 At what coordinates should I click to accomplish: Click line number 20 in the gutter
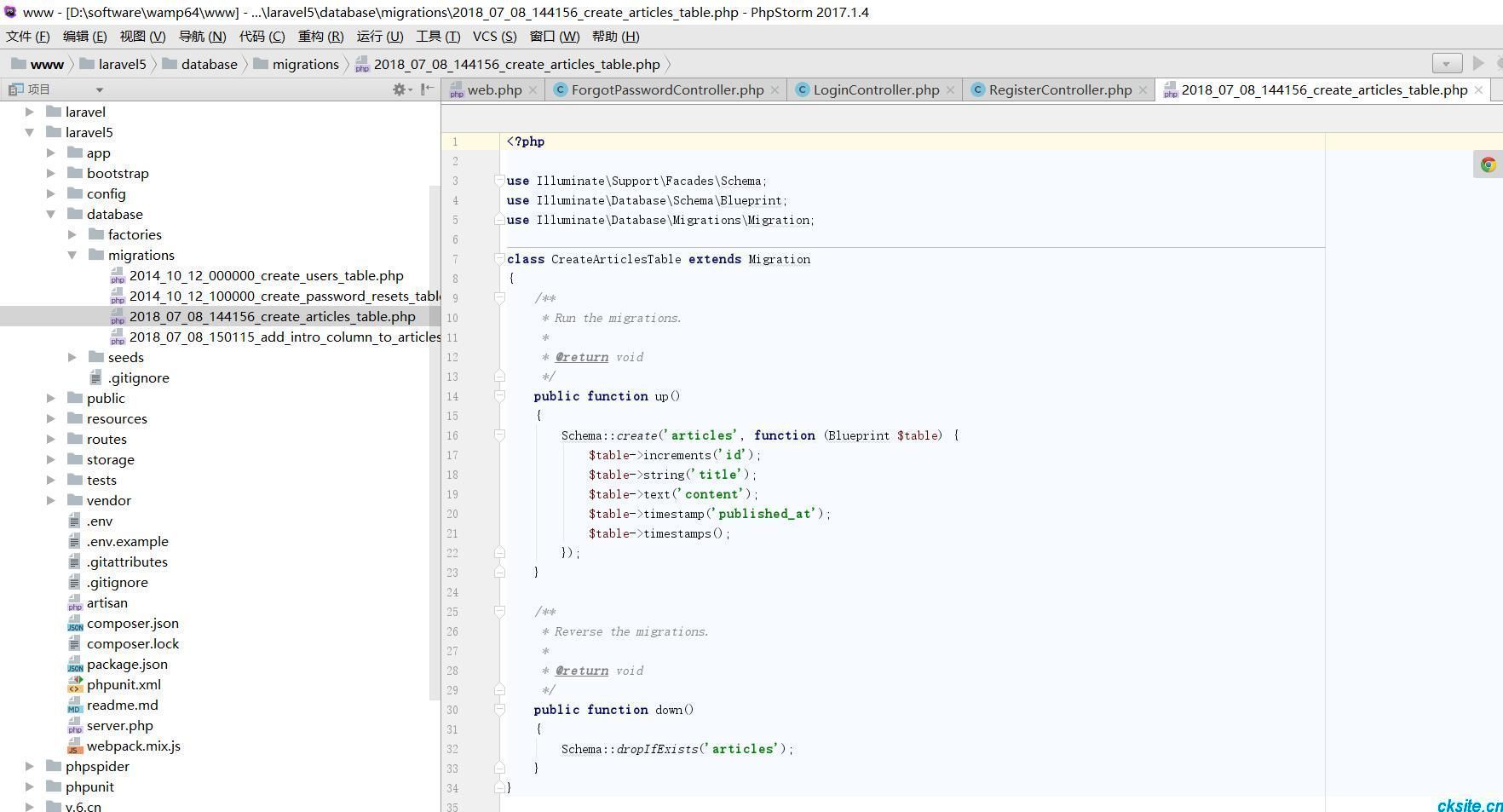click(452, 514)
